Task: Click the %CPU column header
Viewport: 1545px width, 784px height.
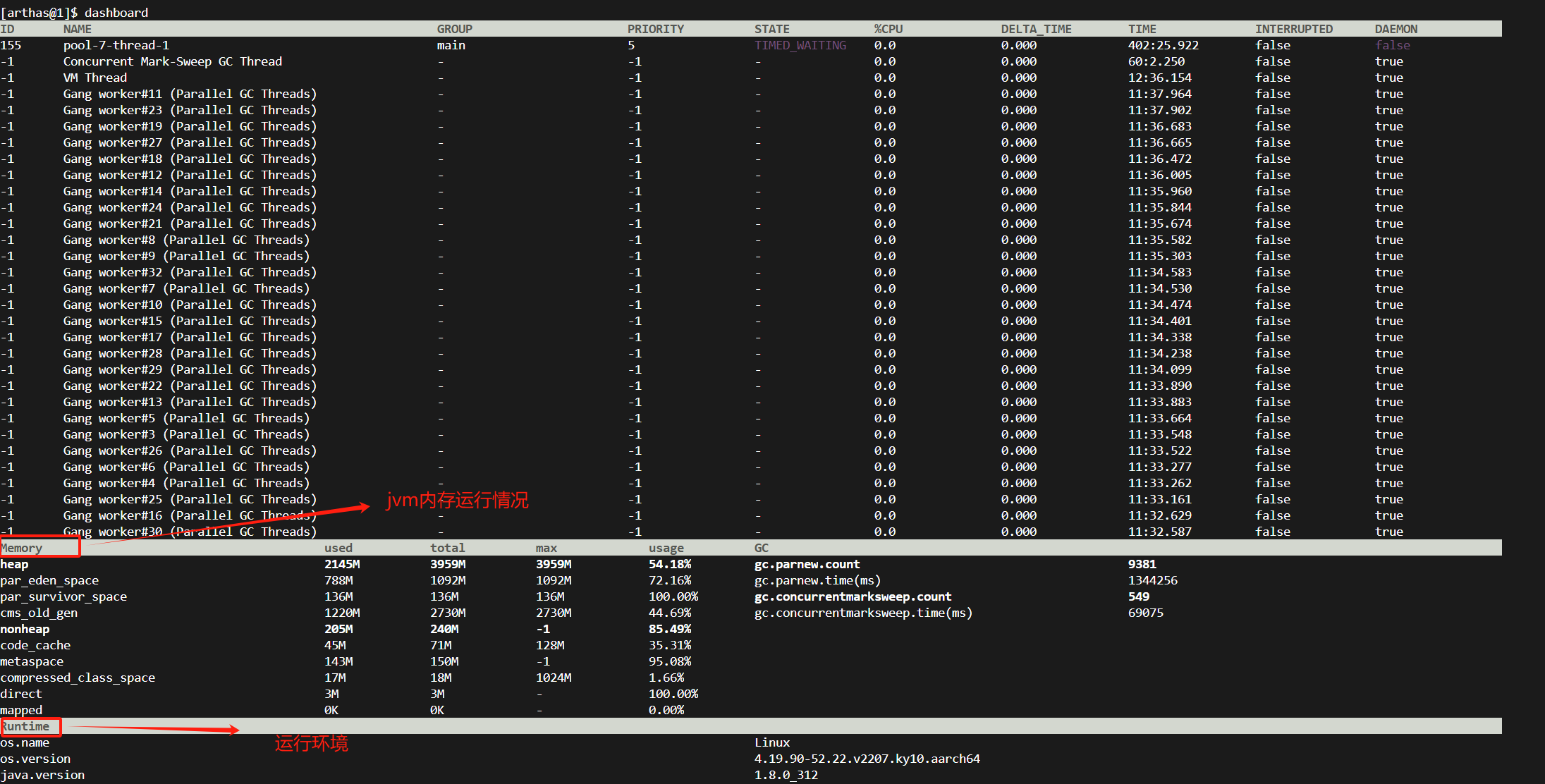Action: coord(888,29)
